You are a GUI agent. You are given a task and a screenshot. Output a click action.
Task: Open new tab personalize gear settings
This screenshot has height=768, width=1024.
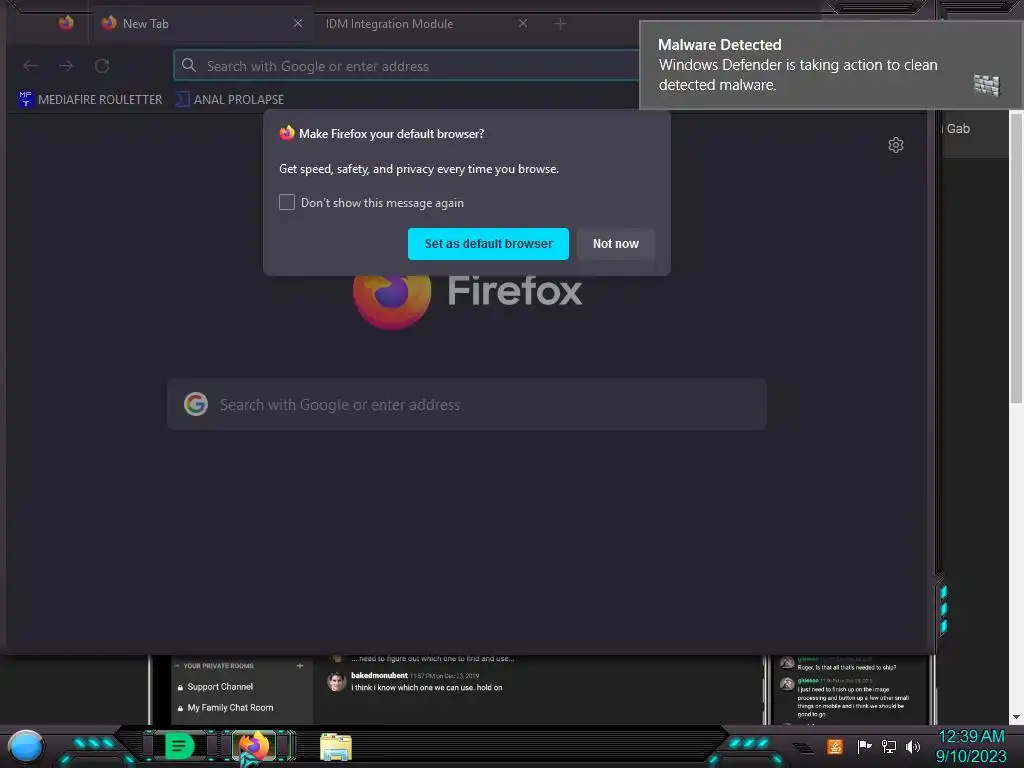[896, 145]
